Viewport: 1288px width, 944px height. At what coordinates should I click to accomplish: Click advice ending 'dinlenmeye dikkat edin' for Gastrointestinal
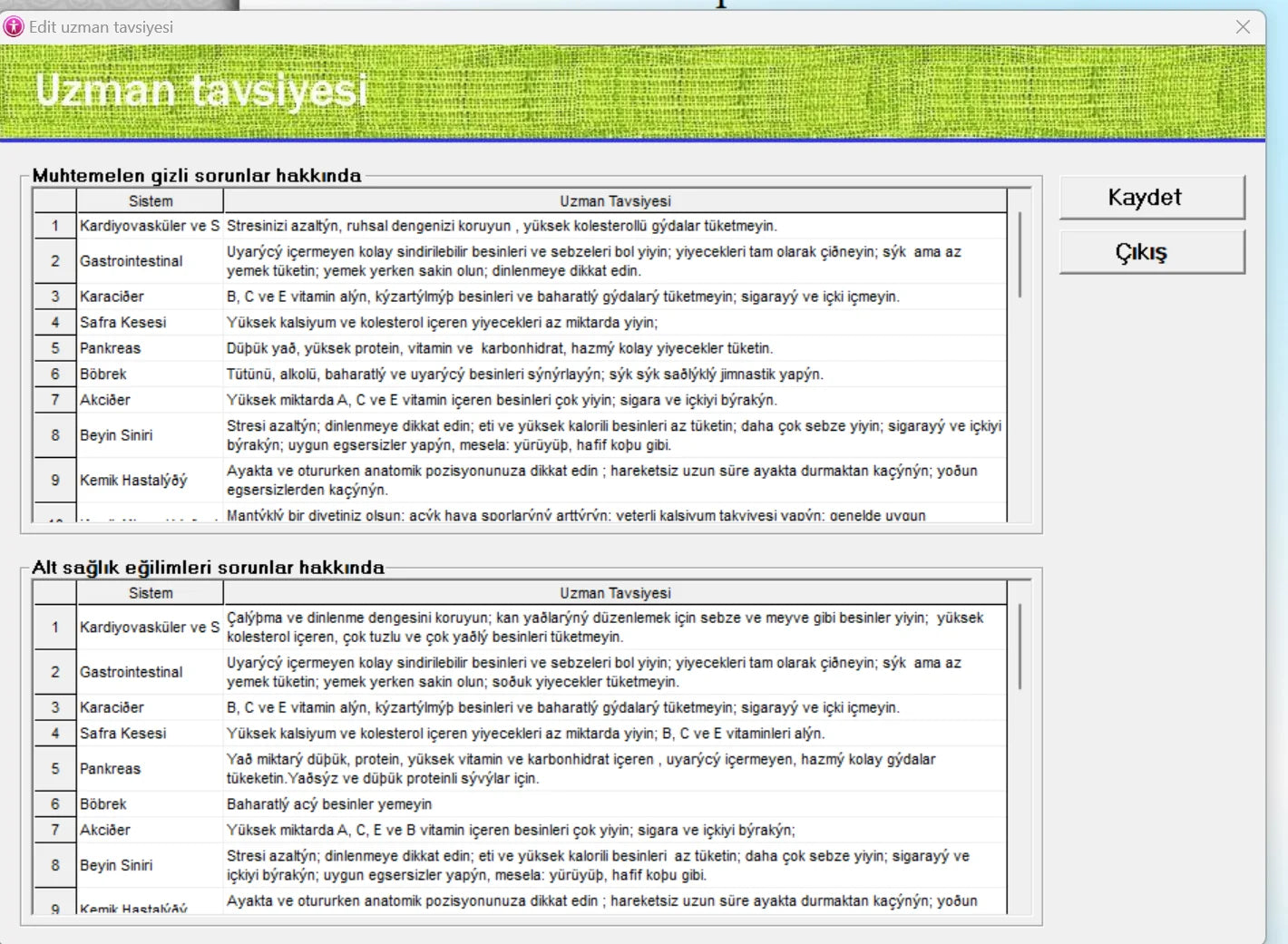tap(615, 261)
